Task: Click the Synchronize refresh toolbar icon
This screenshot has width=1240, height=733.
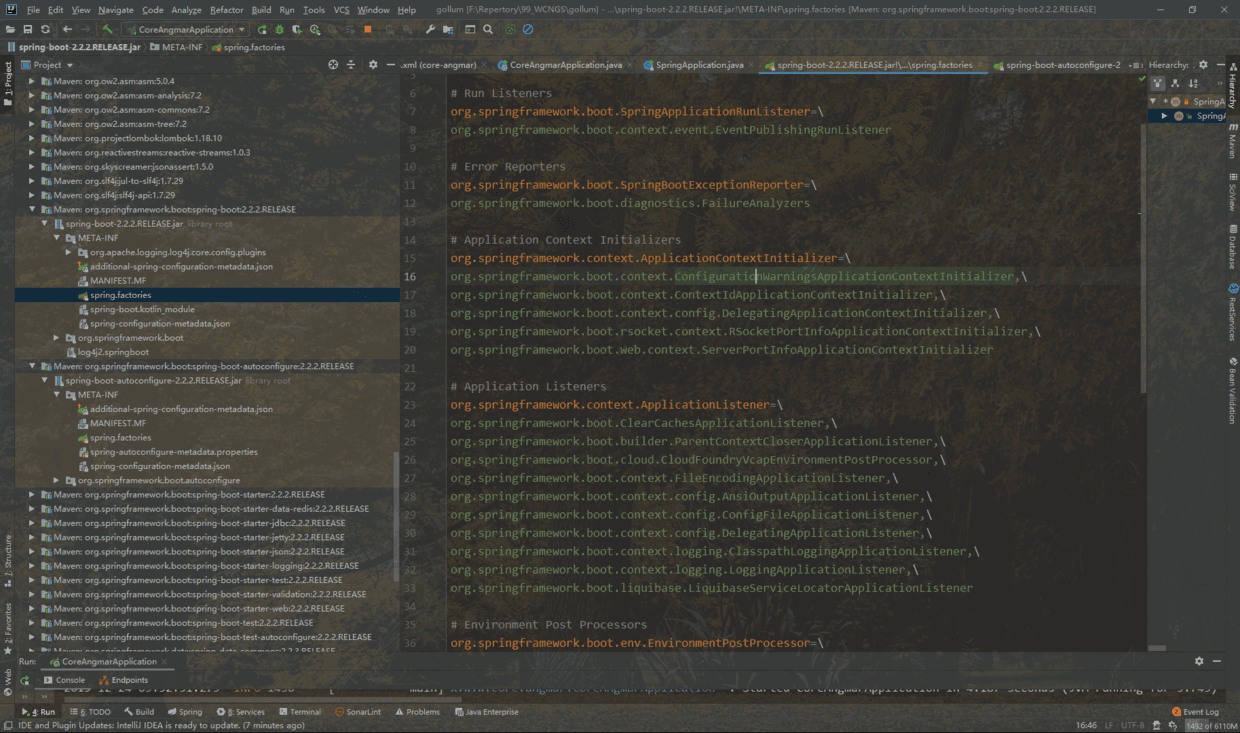Action: pos(46,29)
